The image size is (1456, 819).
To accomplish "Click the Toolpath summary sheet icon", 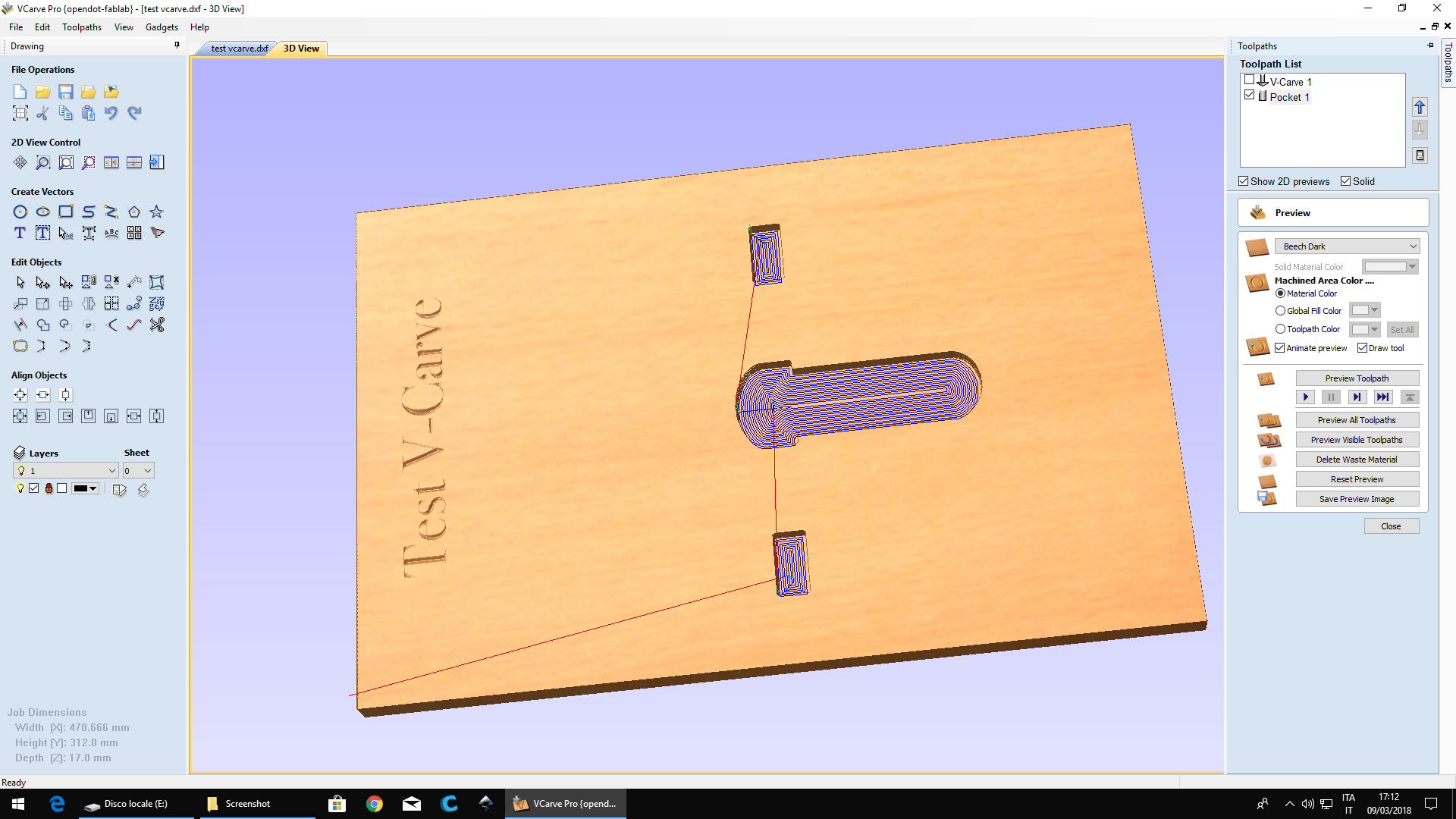I will (x=1420, y=155).
